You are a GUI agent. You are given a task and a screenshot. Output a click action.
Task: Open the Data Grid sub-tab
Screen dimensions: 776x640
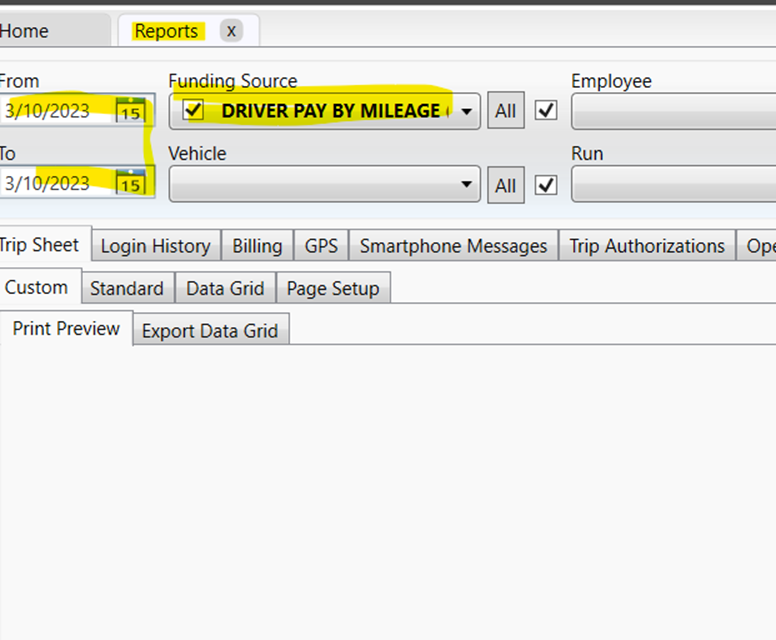(225, 288)
